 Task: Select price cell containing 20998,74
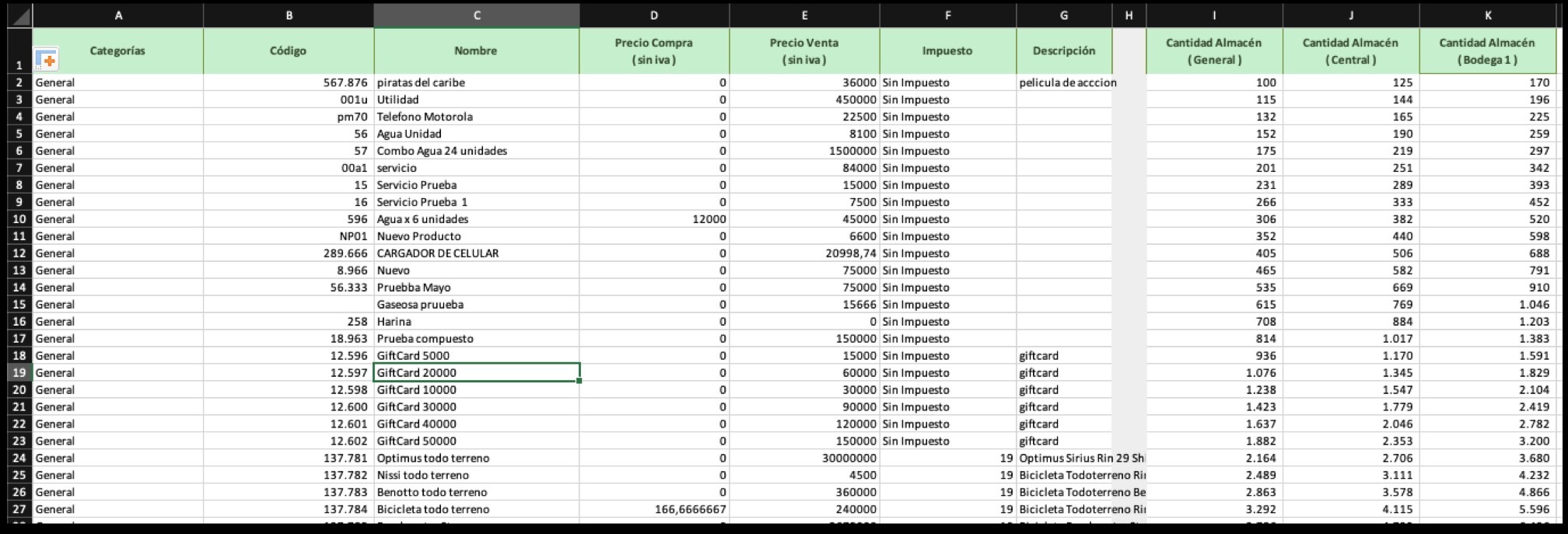[804, 253]
